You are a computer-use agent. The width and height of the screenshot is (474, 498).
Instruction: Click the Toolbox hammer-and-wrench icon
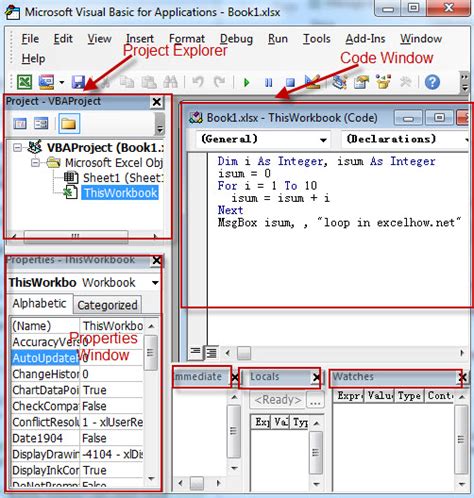click(405, 82)
